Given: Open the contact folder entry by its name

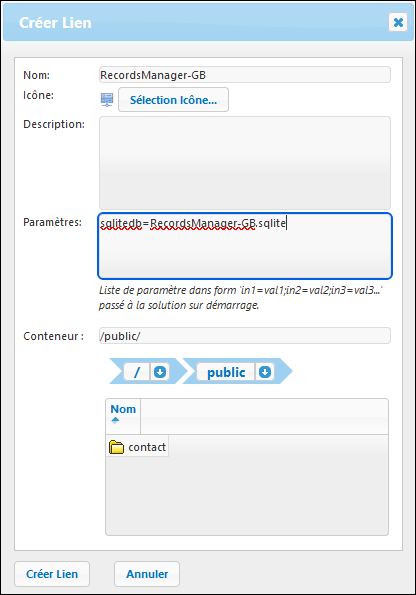Looking at the screenshot, I should pyautogui.click(x=147, y=447).
